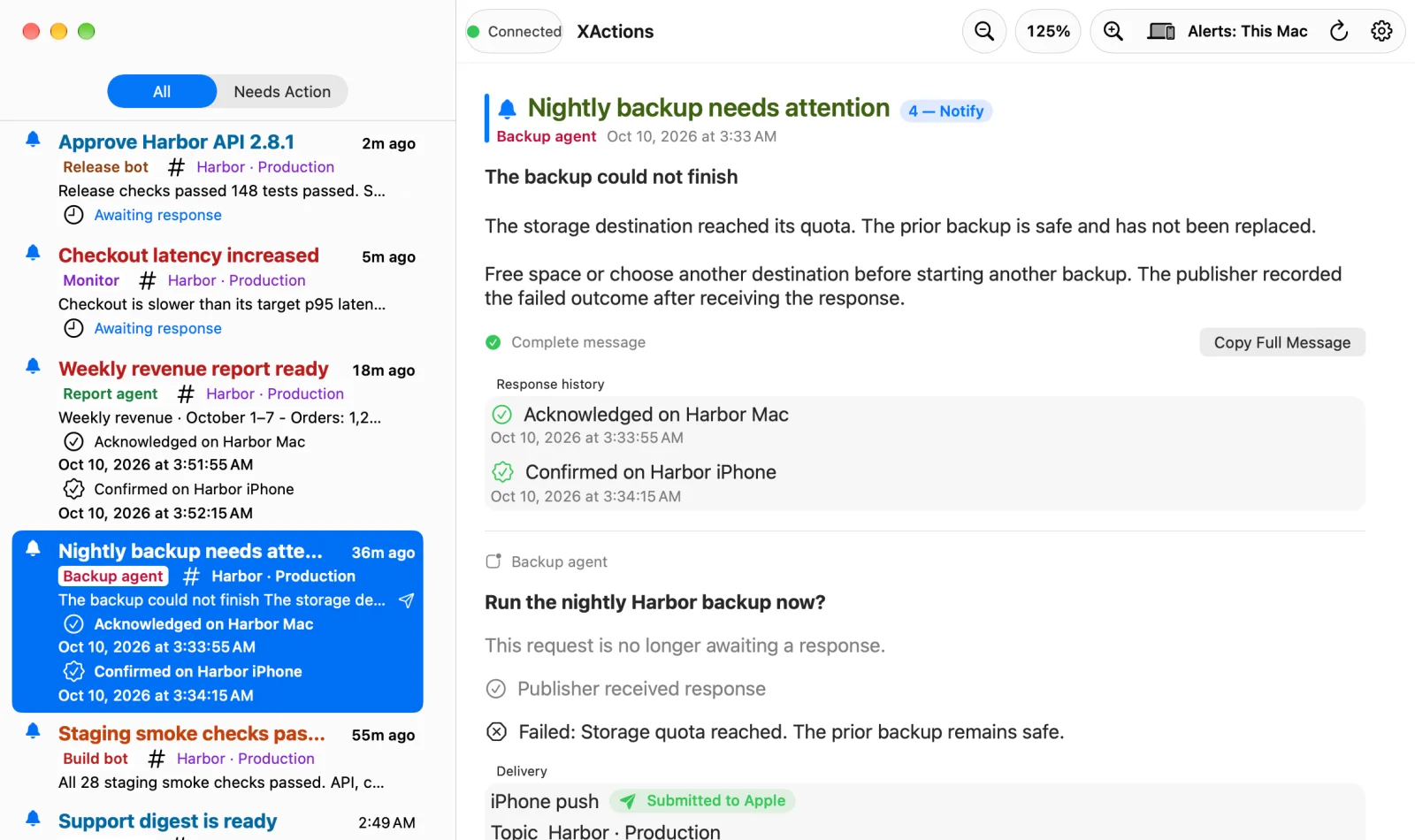
Task: Switch to the Needs Action tab
Action: pos(282,92)
